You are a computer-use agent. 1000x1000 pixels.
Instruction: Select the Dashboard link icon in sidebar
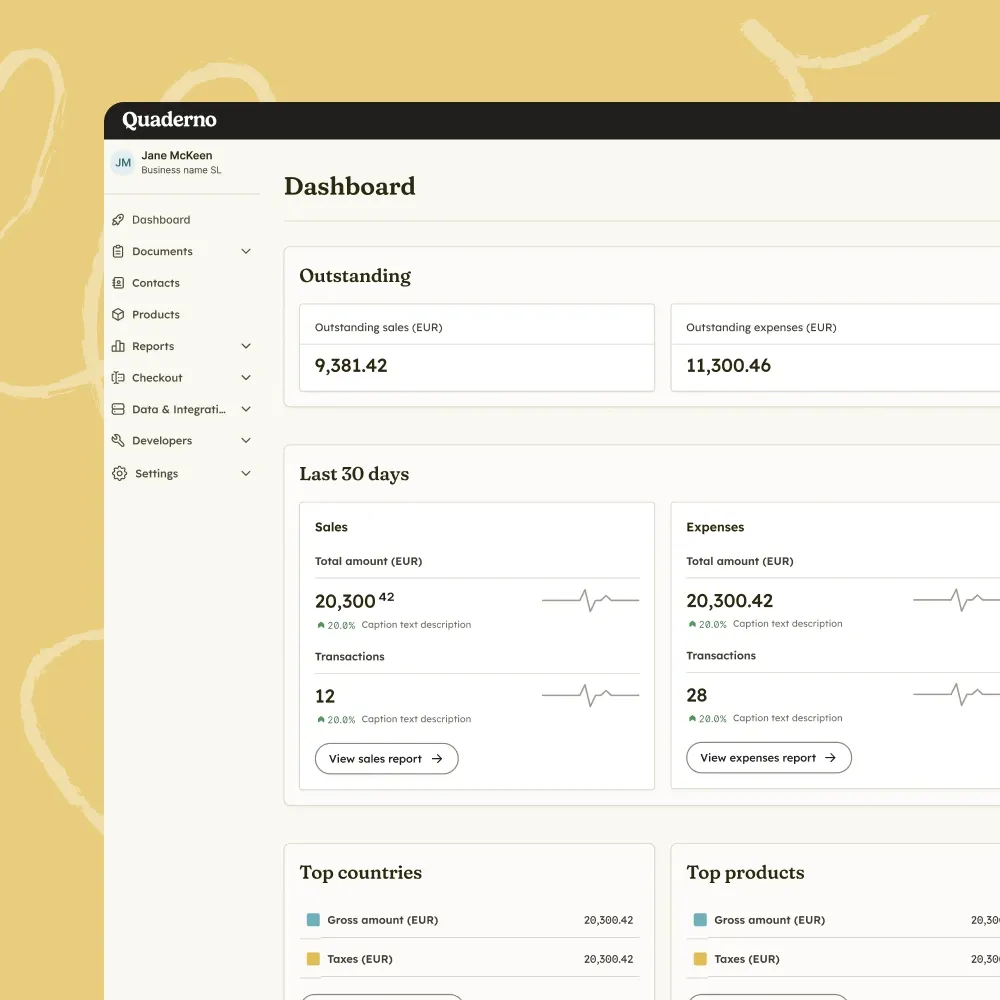[119, 219]
